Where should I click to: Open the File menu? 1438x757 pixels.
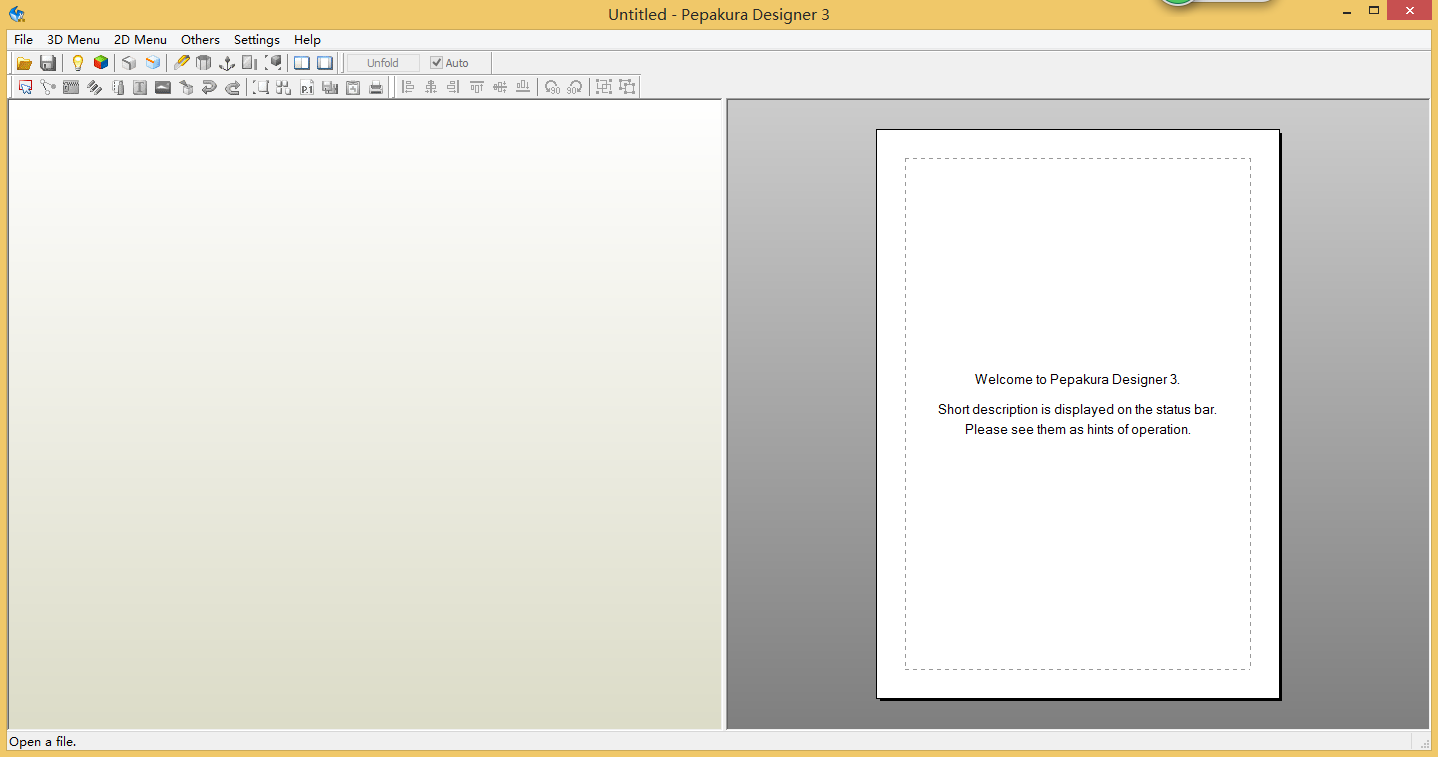[x=23, y=40]
